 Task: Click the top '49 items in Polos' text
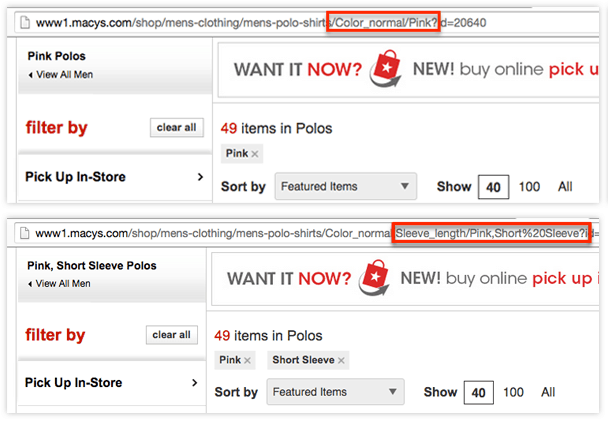(276, 128)
